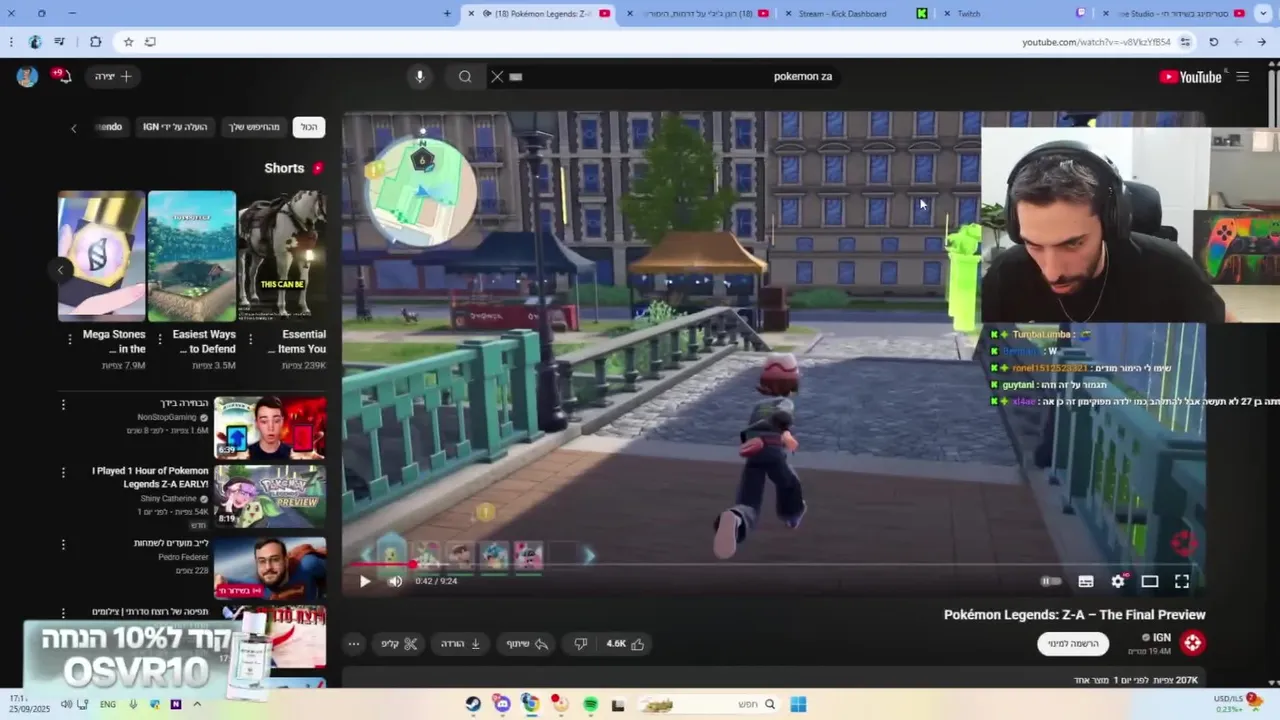The image size is (1280, 720).
Task: Dislike the video thumbs-down button
Action: (580, 644)
